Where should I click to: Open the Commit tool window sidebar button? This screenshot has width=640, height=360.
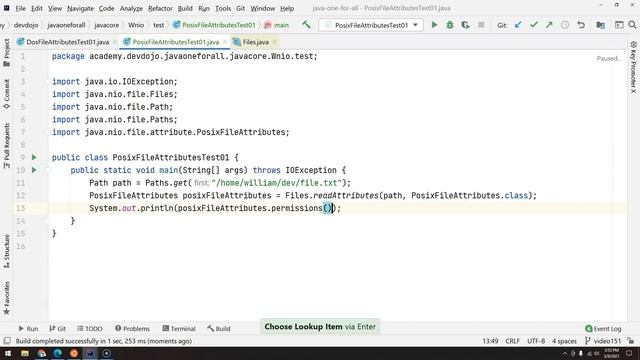[7, 94]
